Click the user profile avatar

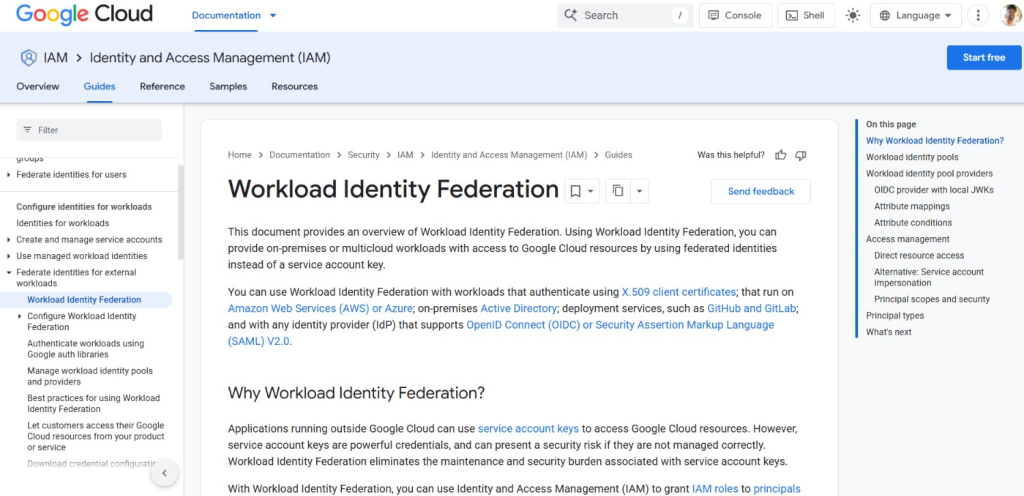tap(1010, 16)
